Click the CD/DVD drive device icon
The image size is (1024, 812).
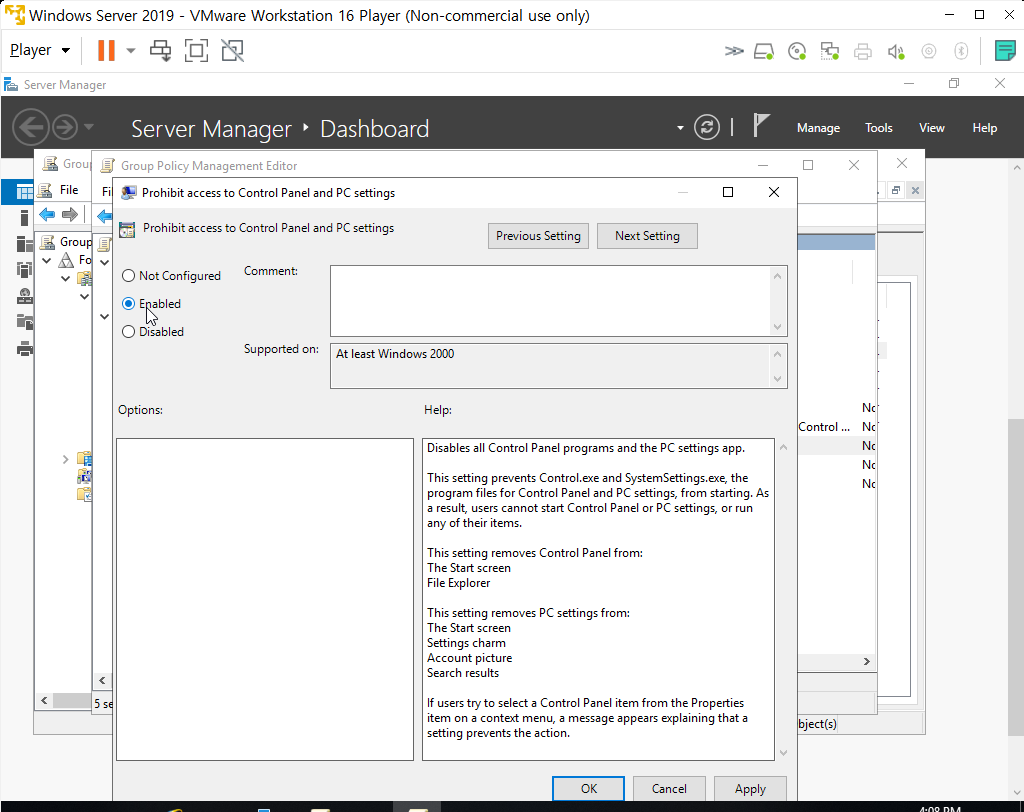point(797,51)
